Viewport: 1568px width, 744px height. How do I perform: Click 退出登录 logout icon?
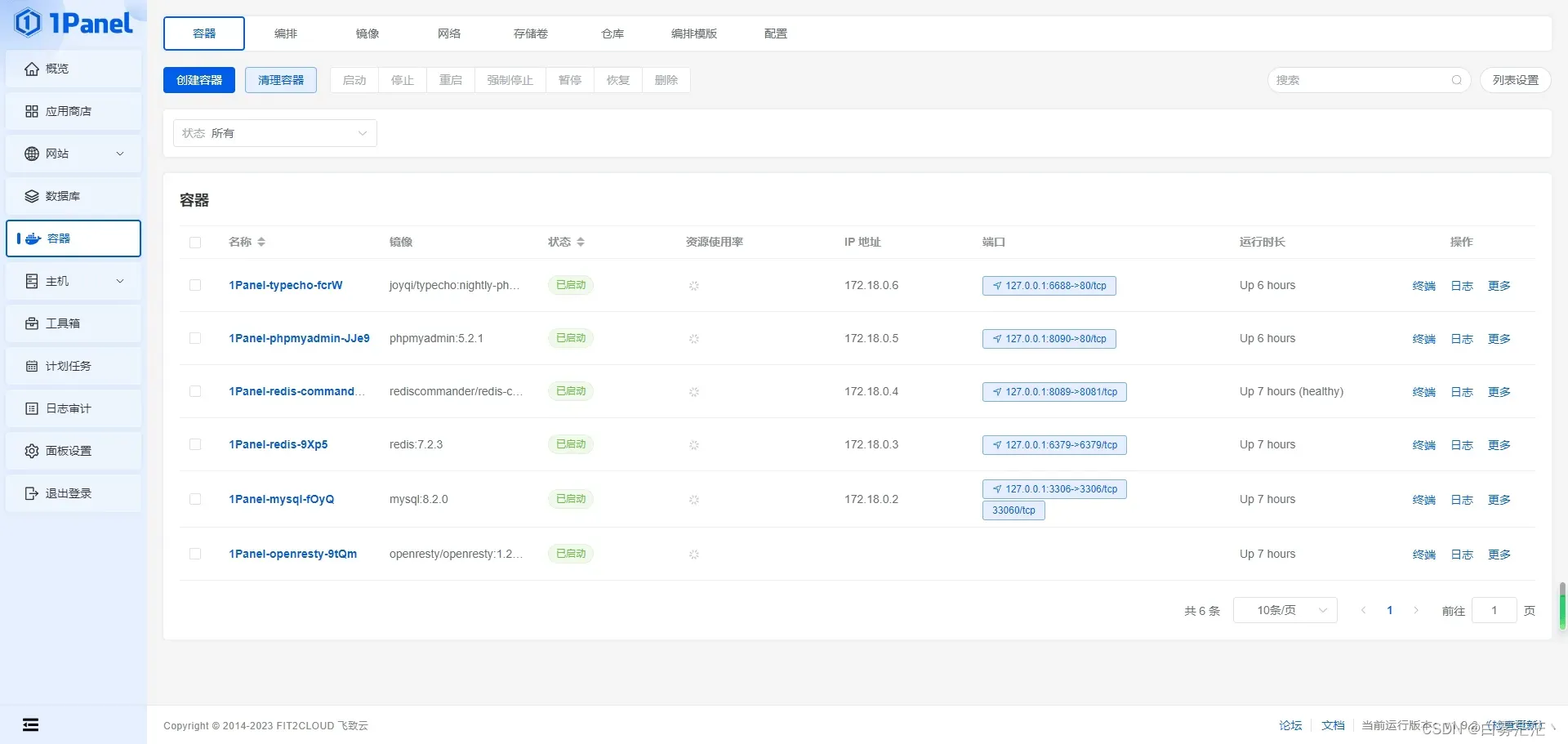click(32, 493)
